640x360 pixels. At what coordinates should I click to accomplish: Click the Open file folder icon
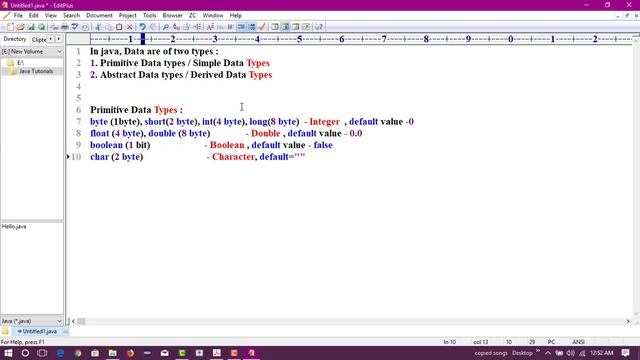click(x=20, y=27)
